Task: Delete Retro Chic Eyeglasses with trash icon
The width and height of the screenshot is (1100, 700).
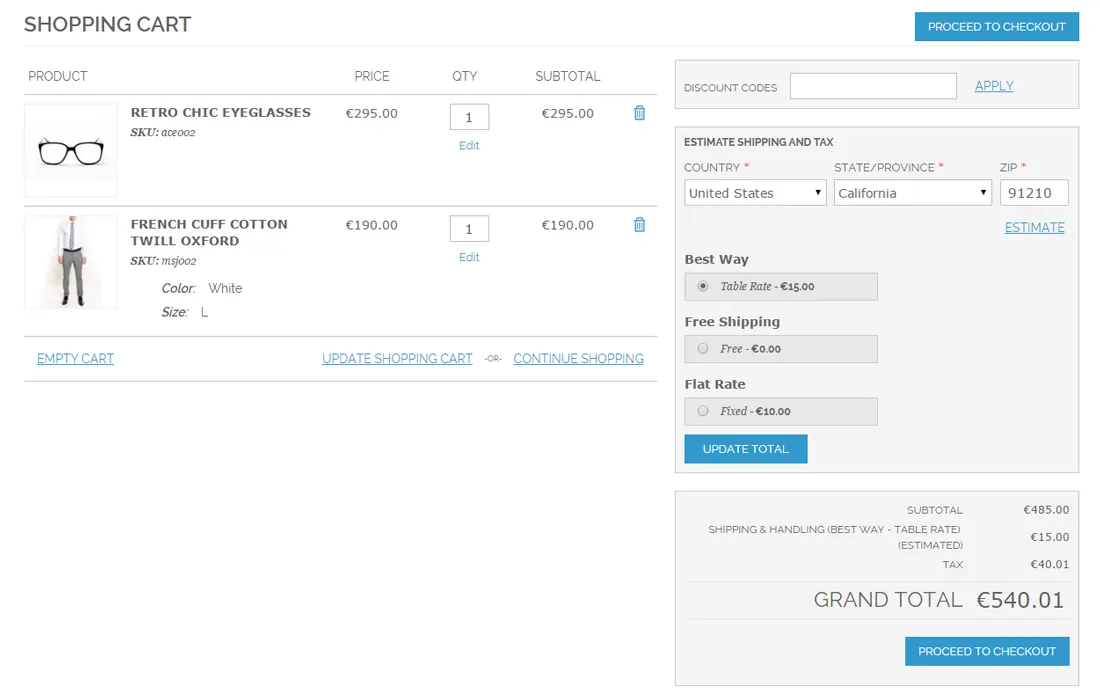Action: point(639,113)
